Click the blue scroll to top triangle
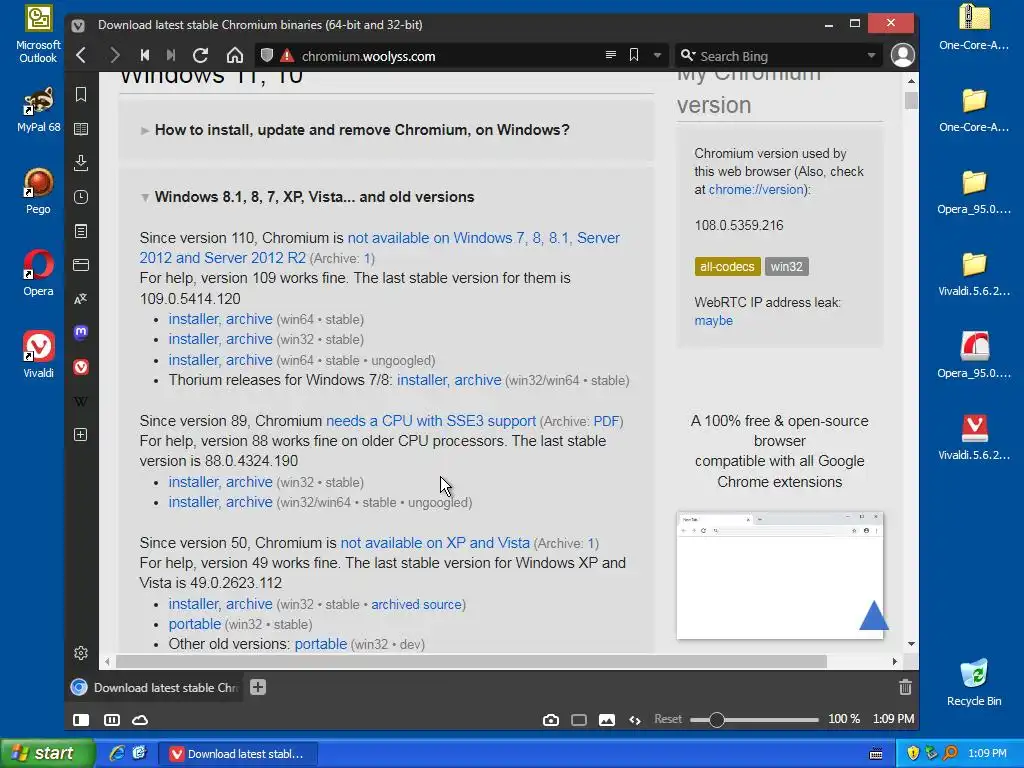 coord(874,615)
